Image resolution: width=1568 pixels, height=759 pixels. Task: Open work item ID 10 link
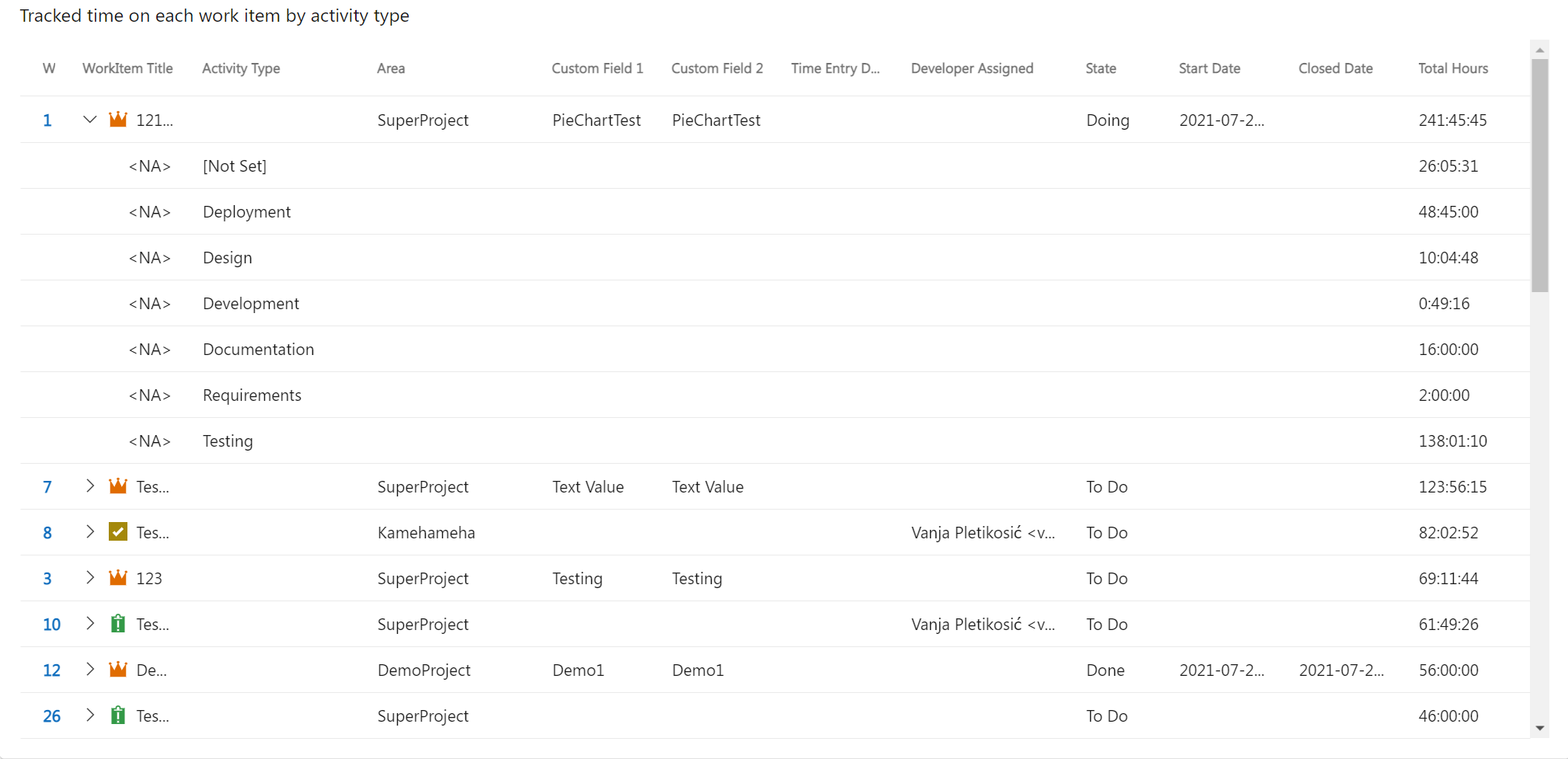pos(51,625)
